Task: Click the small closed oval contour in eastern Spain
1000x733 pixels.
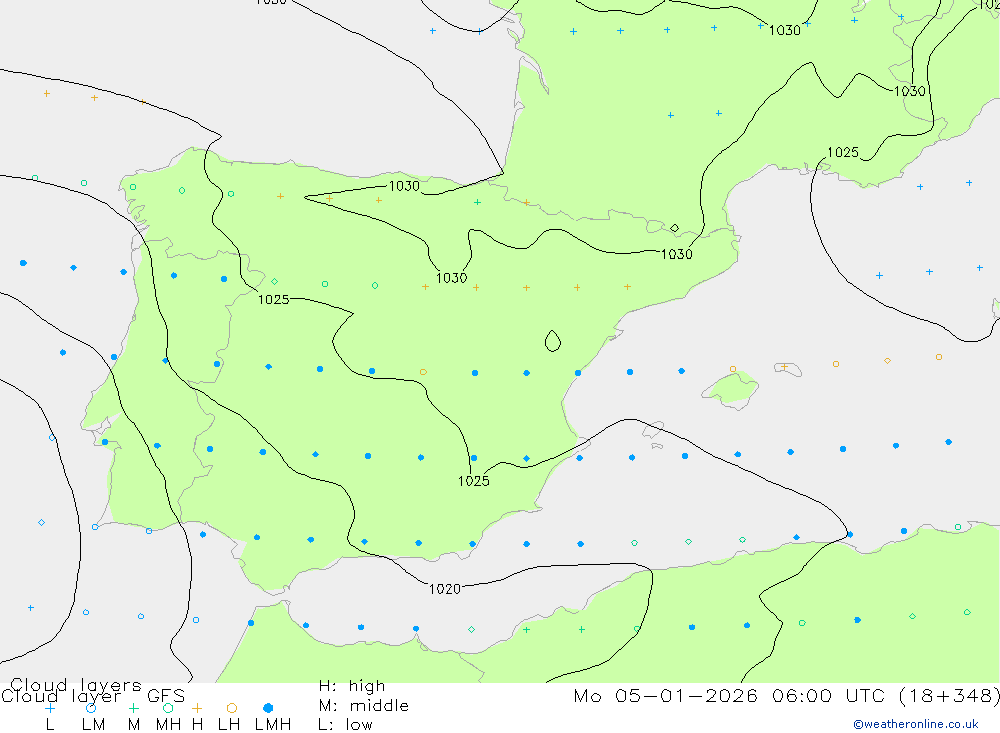Action: pyautogui.click(x=553, y=341)
